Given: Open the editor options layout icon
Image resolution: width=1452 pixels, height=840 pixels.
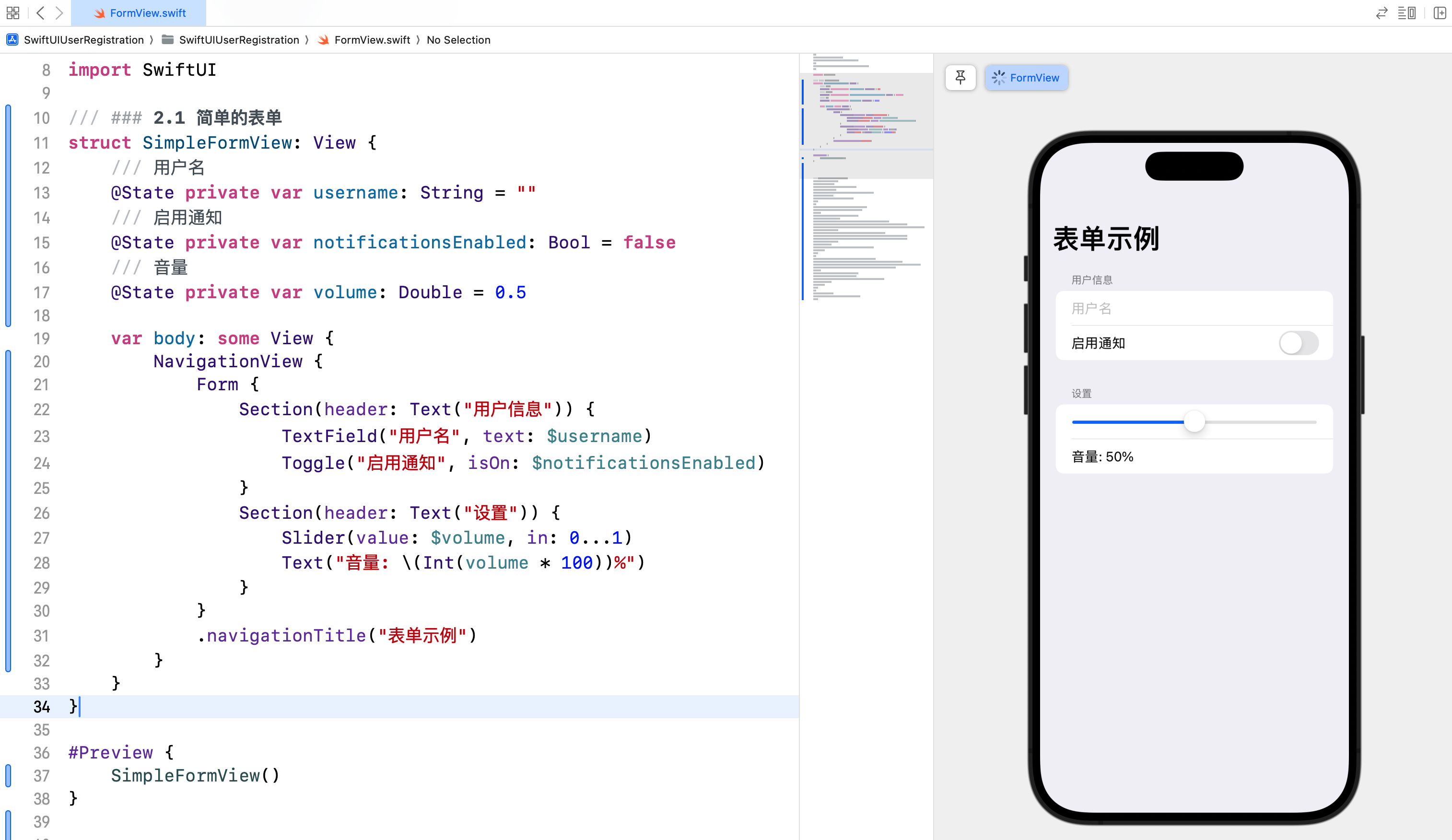Looking at the screenshot, I should coord(1406,12).
